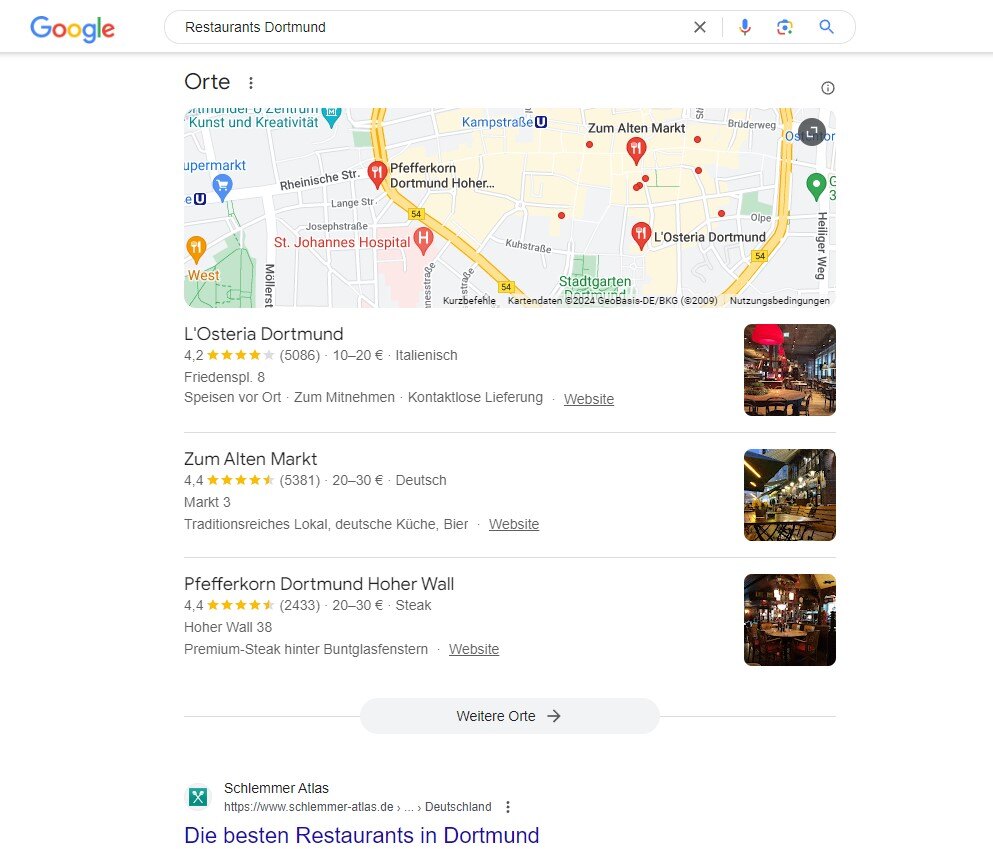Open Orte three-dot options menu
This screenshot has width=993, height=849.
pos(251,83)
